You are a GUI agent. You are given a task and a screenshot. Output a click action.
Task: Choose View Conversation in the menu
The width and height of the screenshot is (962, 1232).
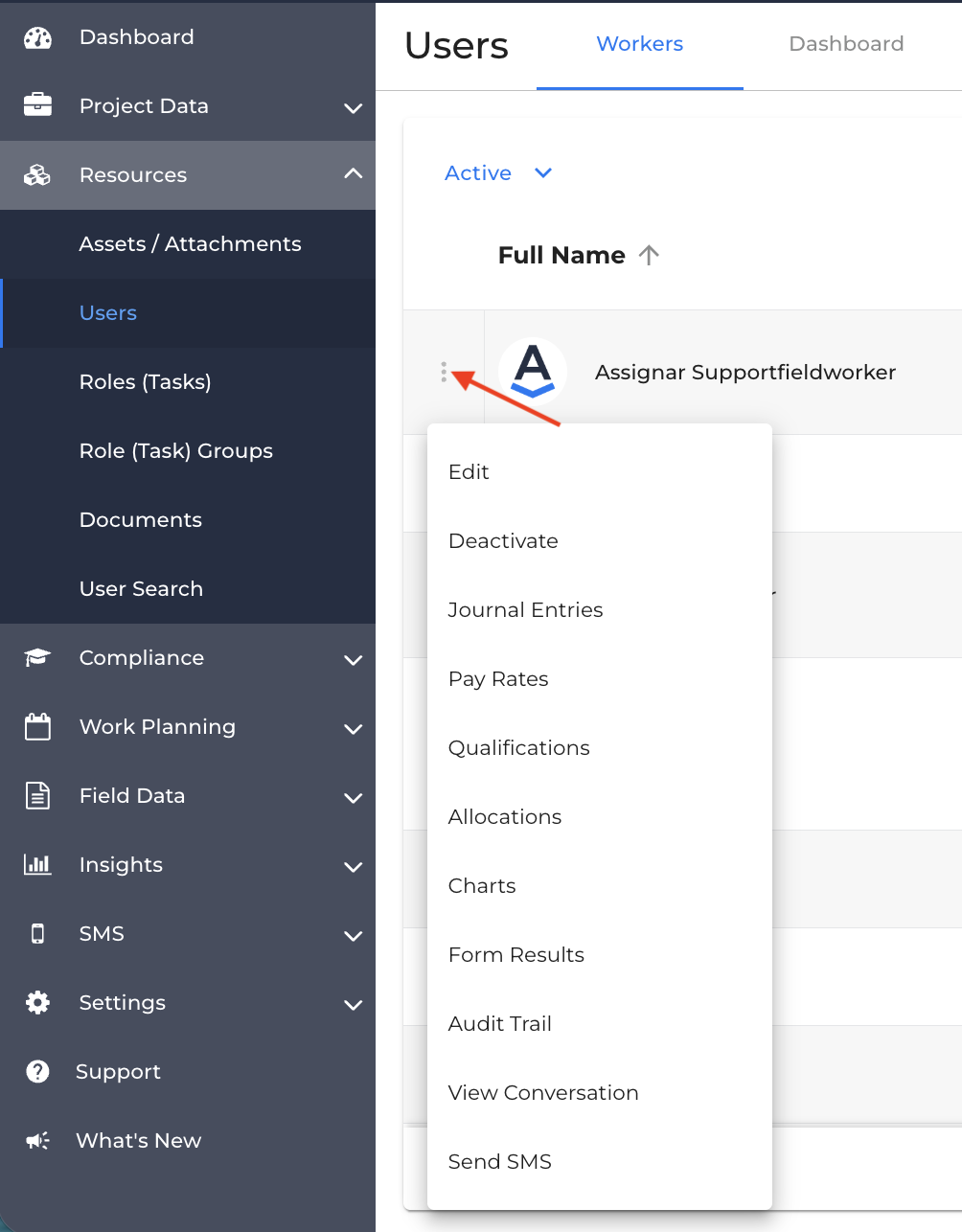pos(600,1092)
